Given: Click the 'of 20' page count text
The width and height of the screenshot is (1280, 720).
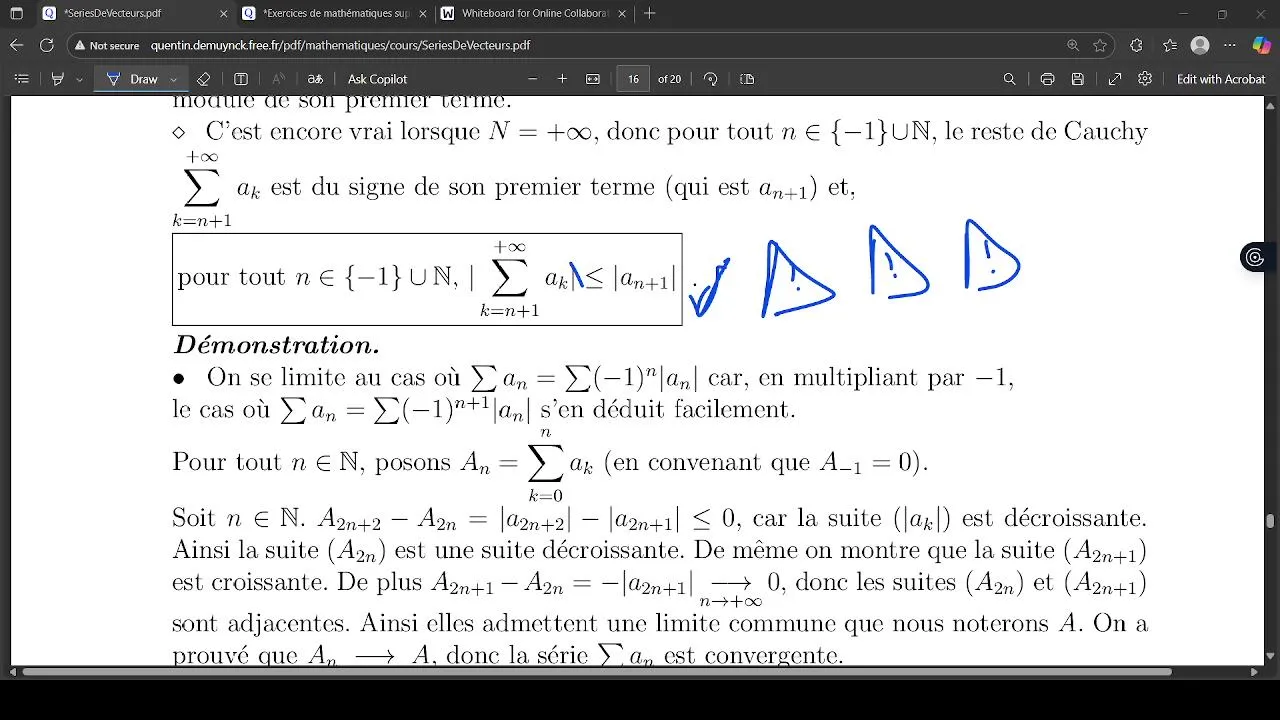Looking at the screenshot, I should click(669, 79).
